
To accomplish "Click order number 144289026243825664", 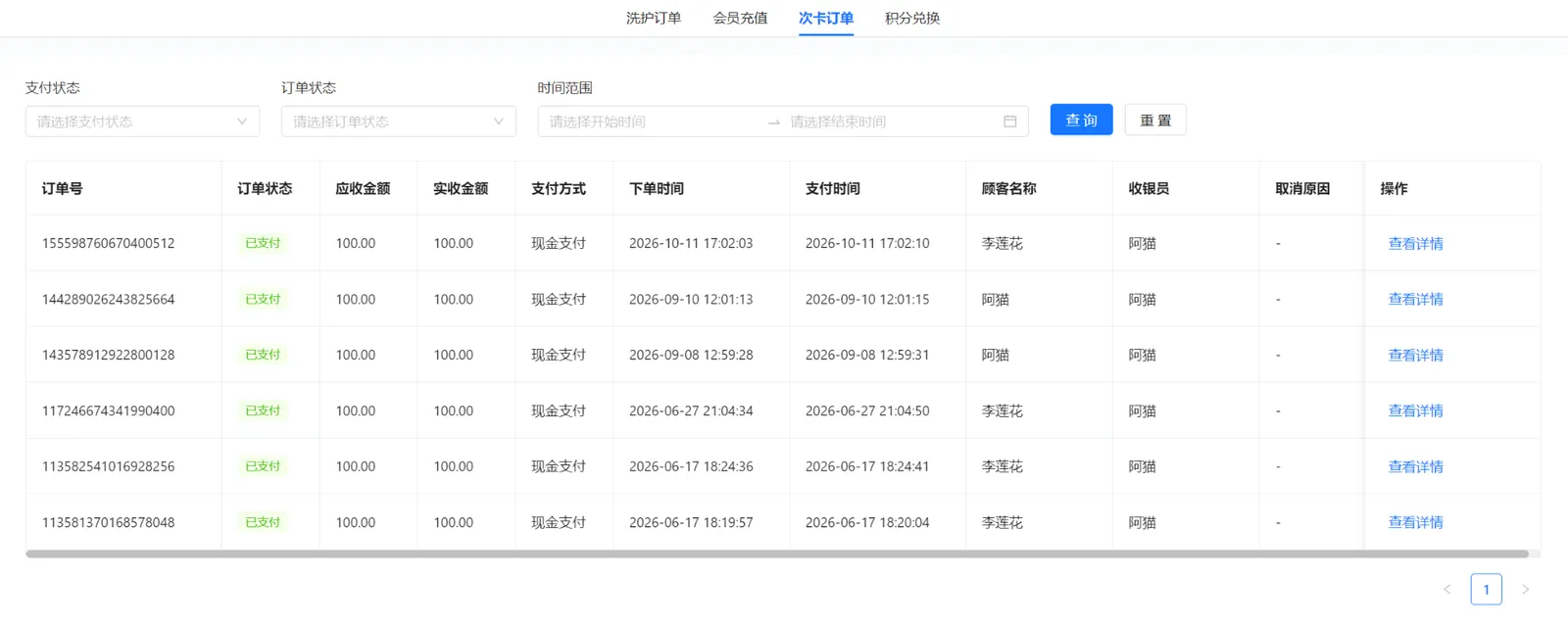I will 108,299.
